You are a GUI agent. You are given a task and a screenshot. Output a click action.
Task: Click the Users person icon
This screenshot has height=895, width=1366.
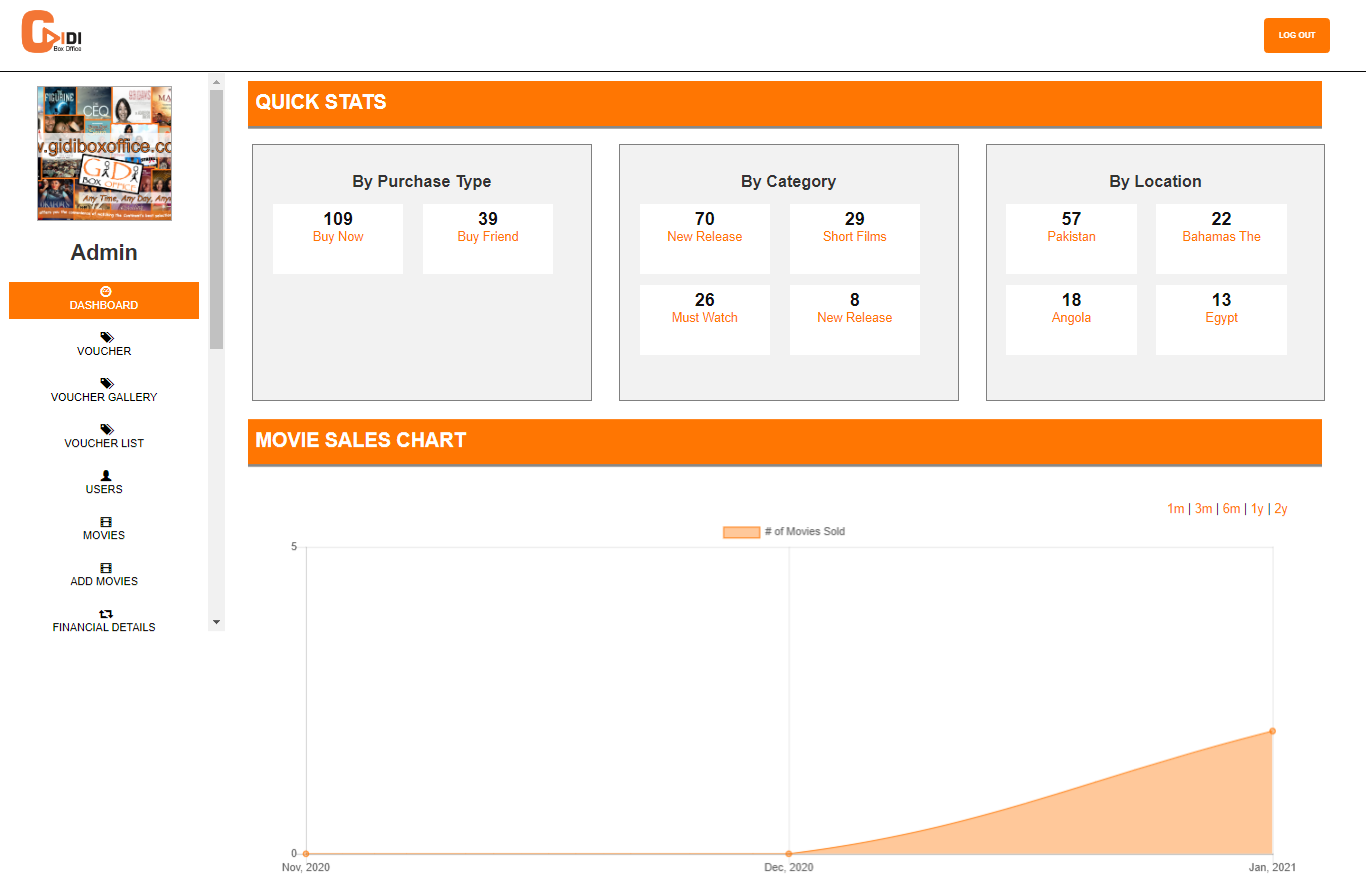coord(106,475)
